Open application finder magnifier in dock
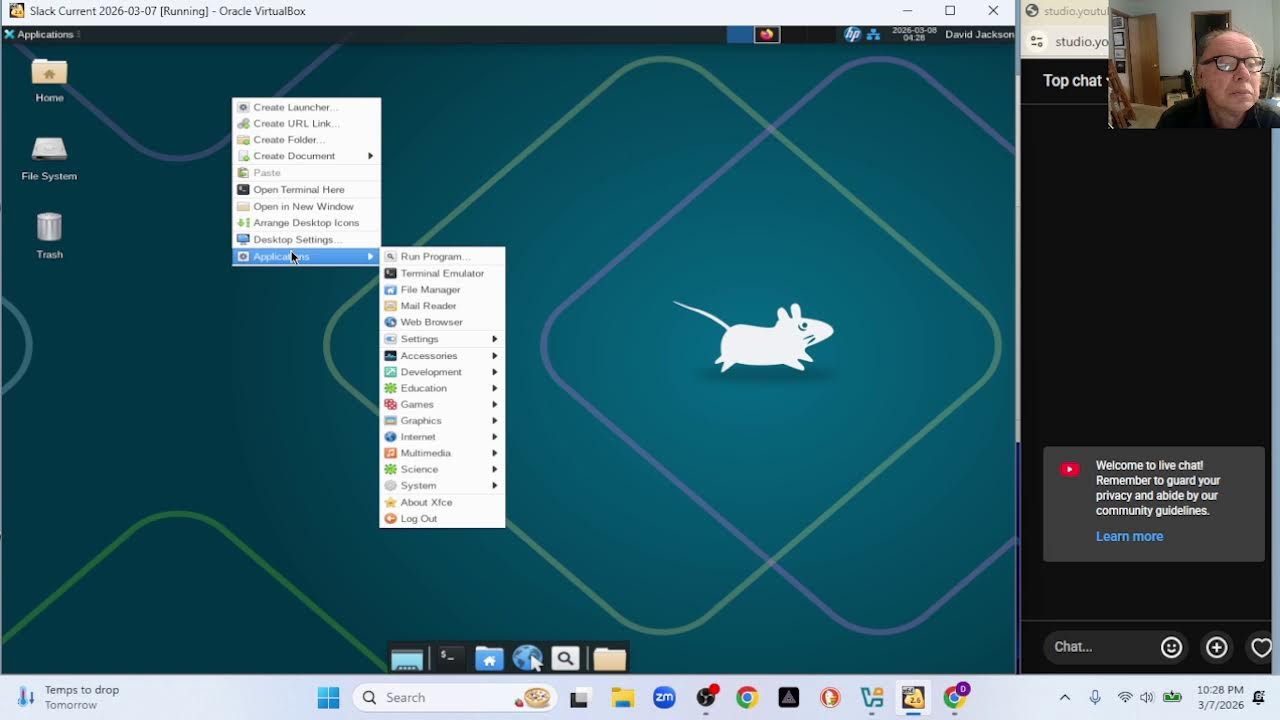 565,658
